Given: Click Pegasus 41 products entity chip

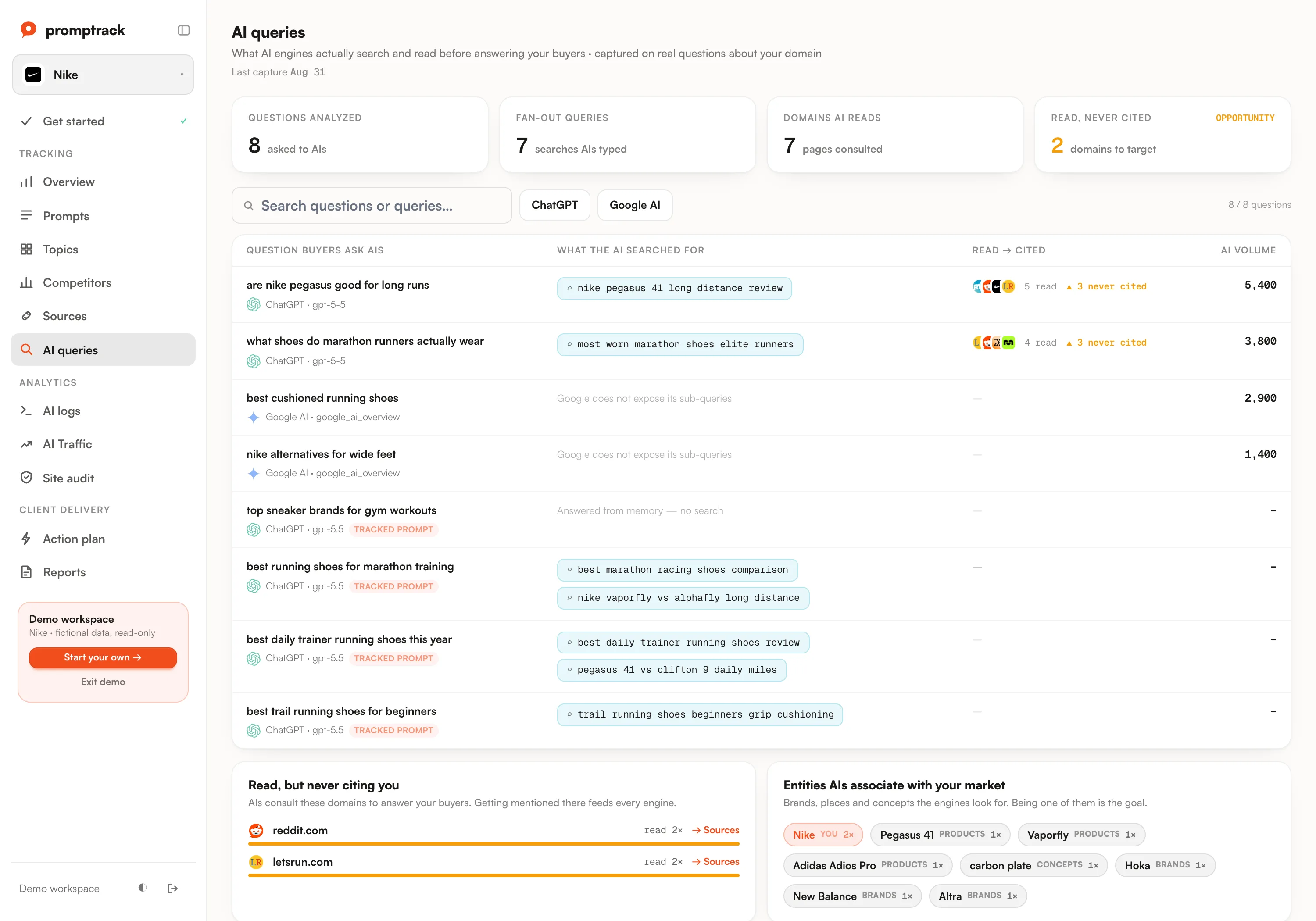Looking at the screenshot, I should click(x=941, y=835).
